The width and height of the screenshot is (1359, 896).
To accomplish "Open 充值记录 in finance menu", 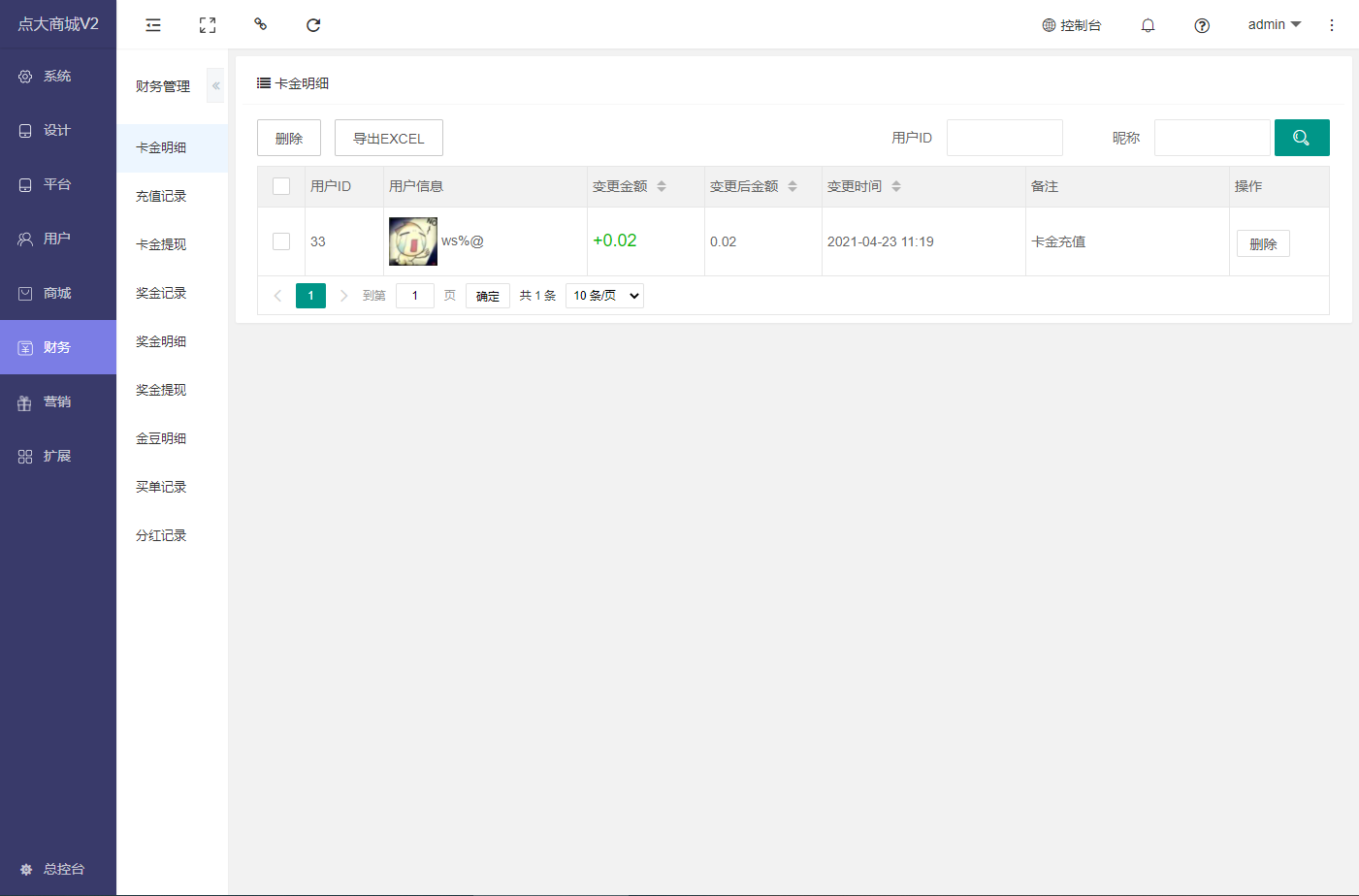I will coord(161,196).
